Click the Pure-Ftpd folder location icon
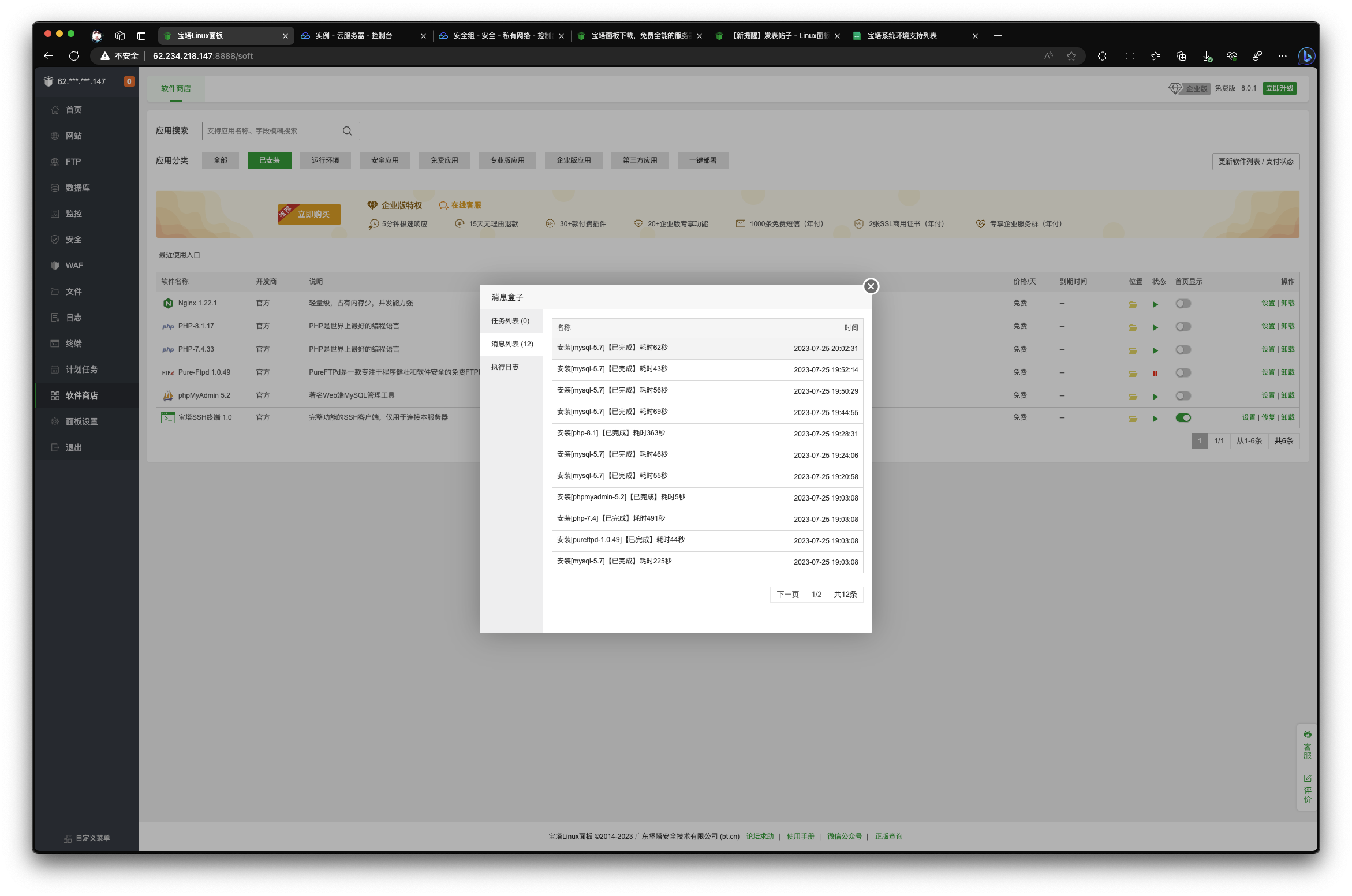The width and height of the screenshot is (1352, 896). click(x=1133, y=374)
